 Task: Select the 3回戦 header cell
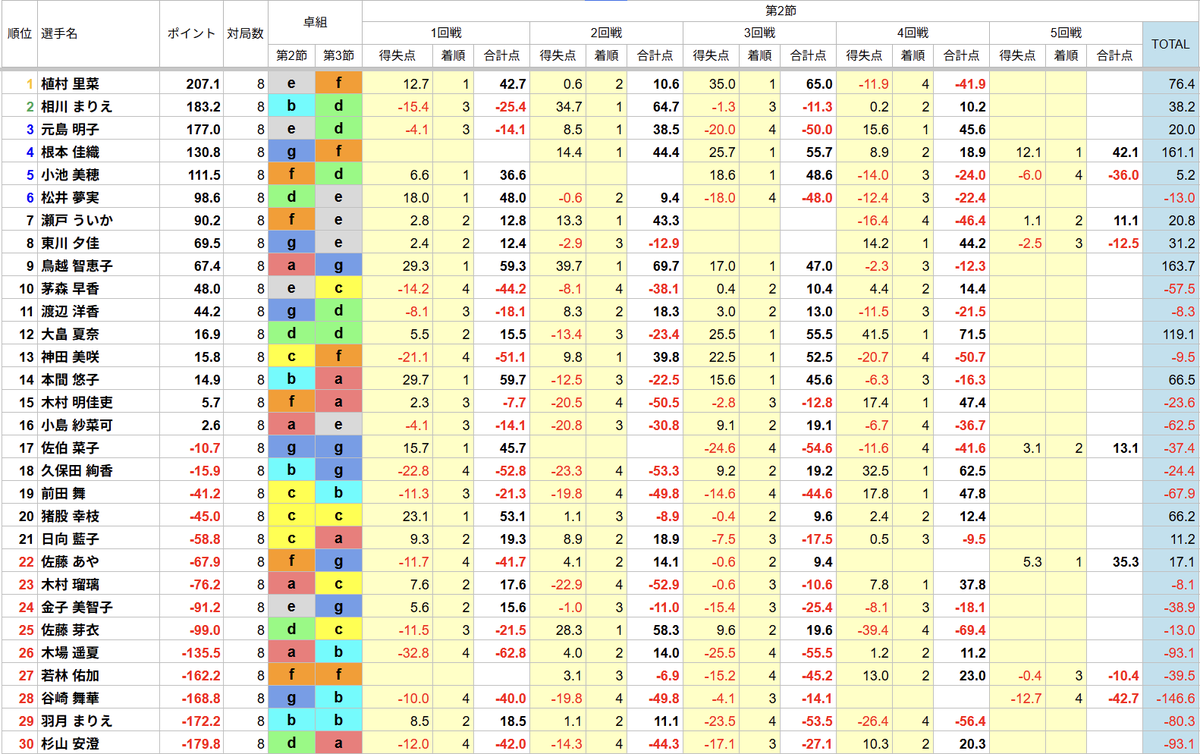pyautogui.click(x=759, y=33)
